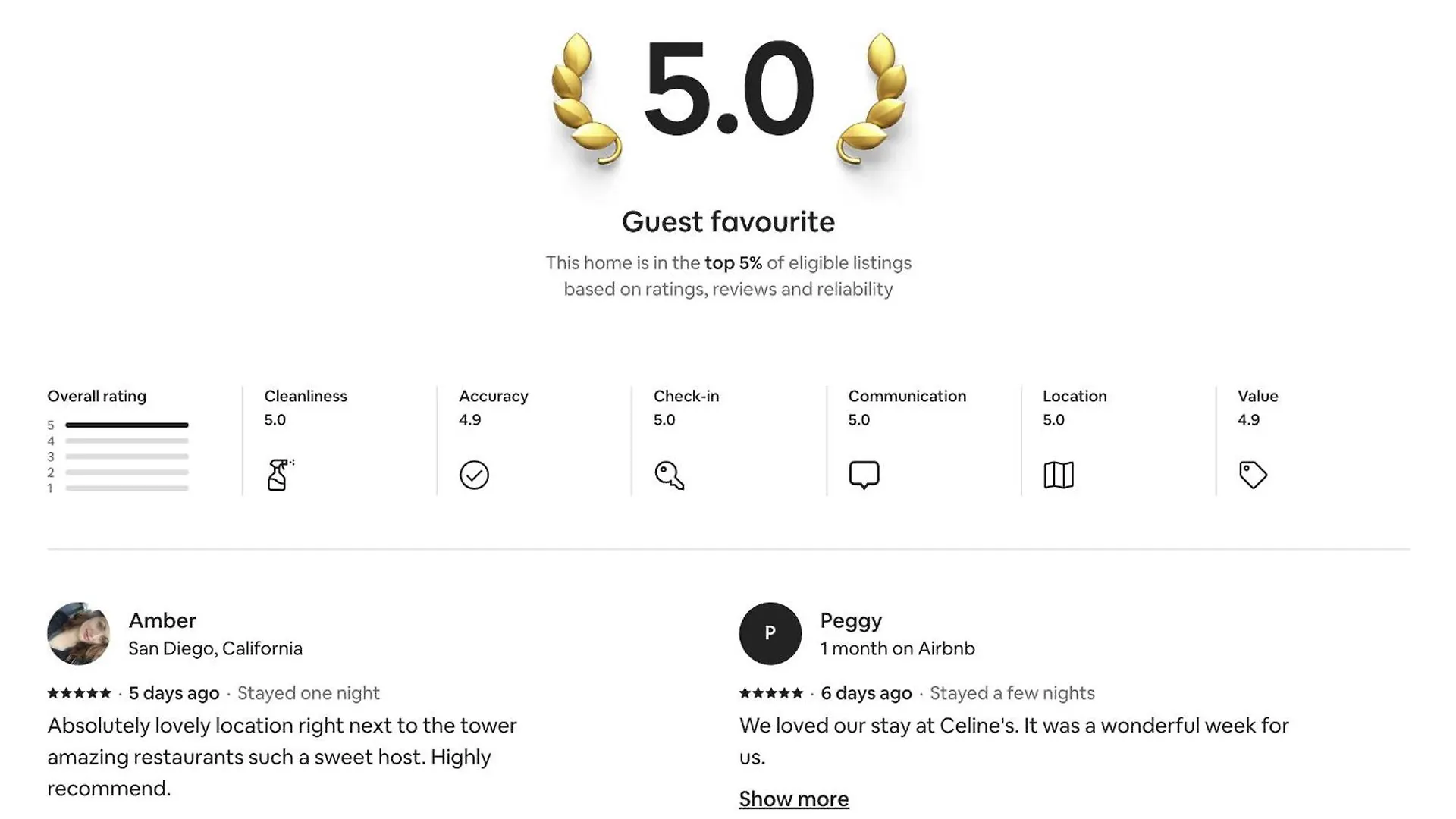Click Amber's five-star review rating
The image size is (1456, 819).
click(x=79, y=693)
